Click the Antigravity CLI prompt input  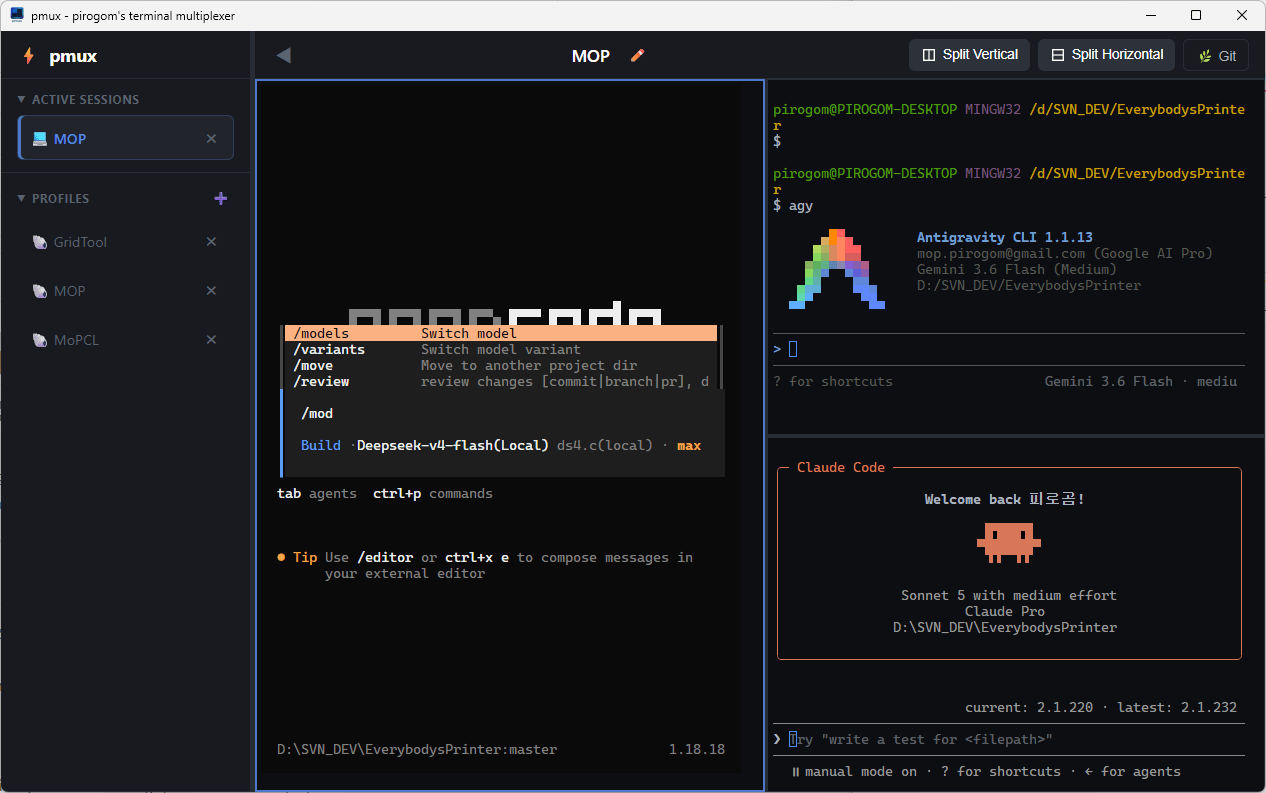(1009, 349)
